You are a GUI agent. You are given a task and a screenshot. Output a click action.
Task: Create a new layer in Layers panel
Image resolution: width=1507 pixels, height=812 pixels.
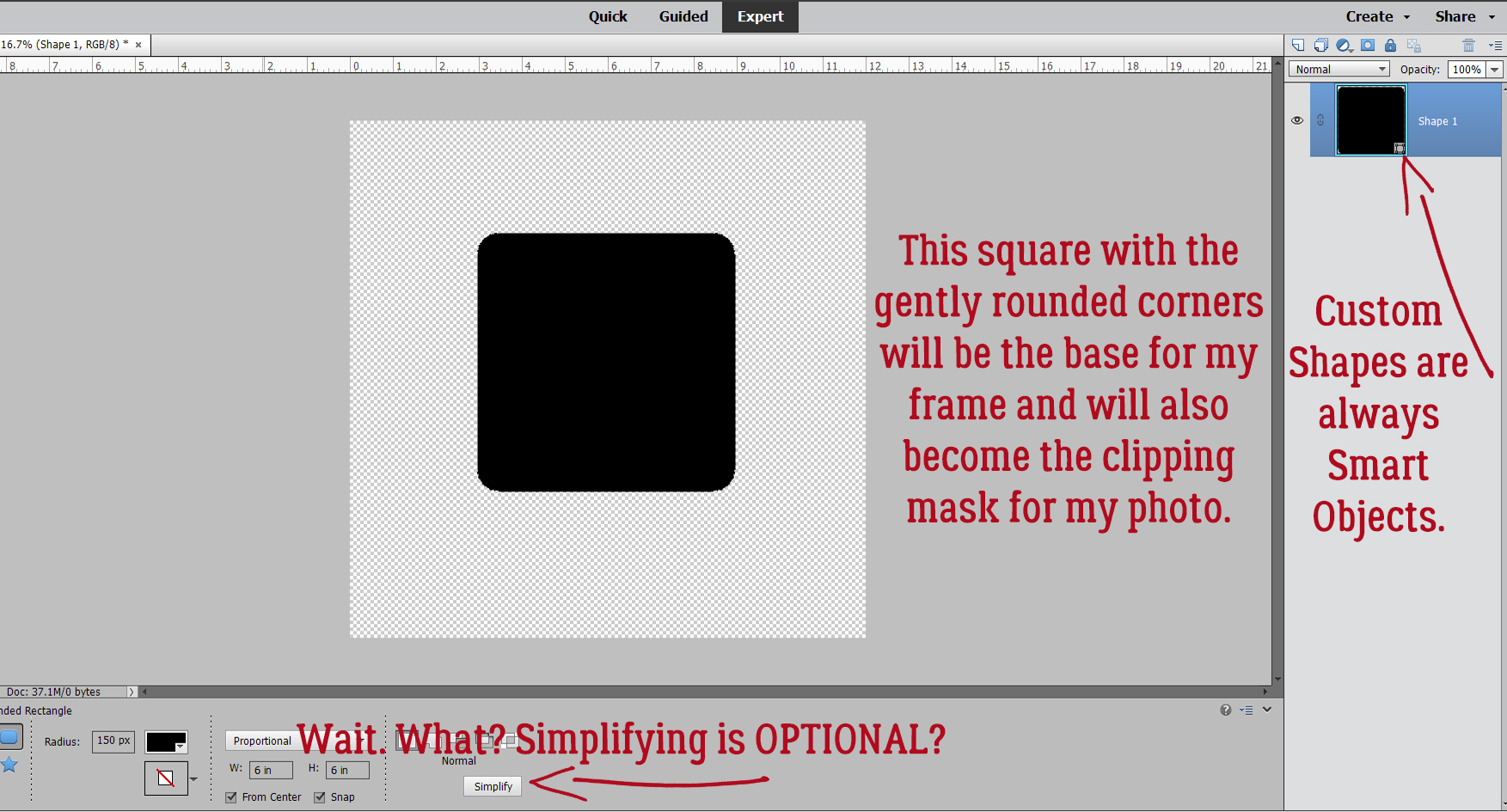[x=1298, y=46]
